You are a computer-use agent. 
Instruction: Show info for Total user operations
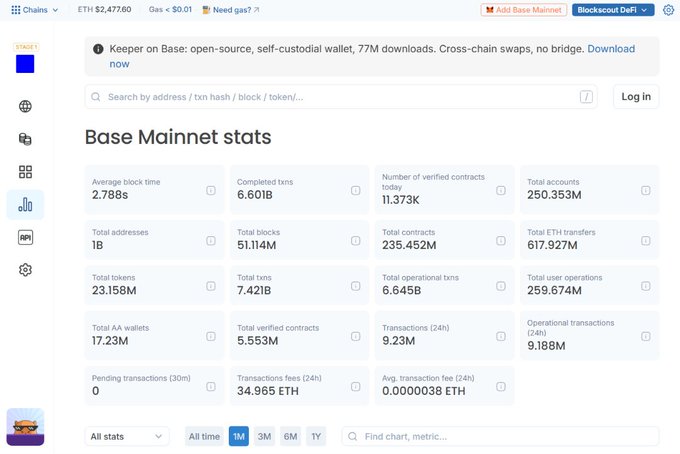tap(646, 286)
